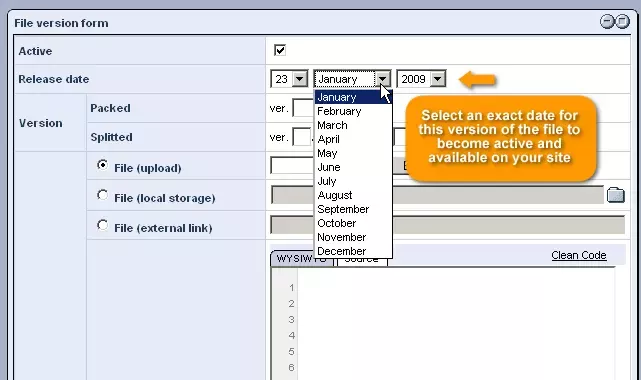Click inside the code editor text area
Screen dimensions: 641x380
tap(456, 325)
